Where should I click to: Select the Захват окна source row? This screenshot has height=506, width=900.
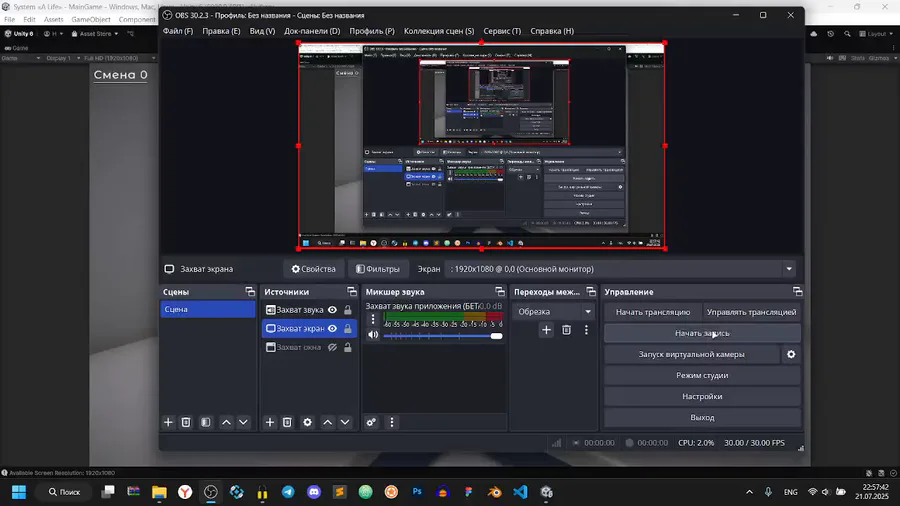tap(309, 347)
